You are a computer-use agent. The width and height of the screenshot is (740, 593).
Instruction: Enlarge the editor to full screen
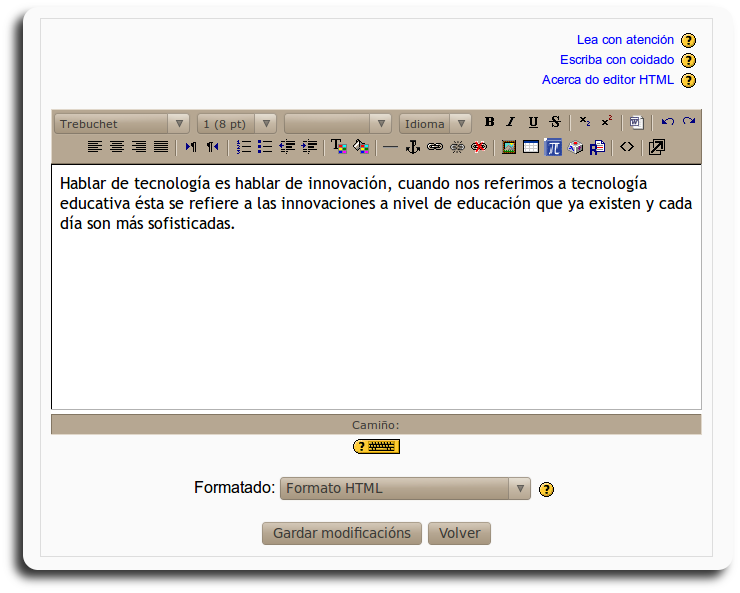coord(656,147)
